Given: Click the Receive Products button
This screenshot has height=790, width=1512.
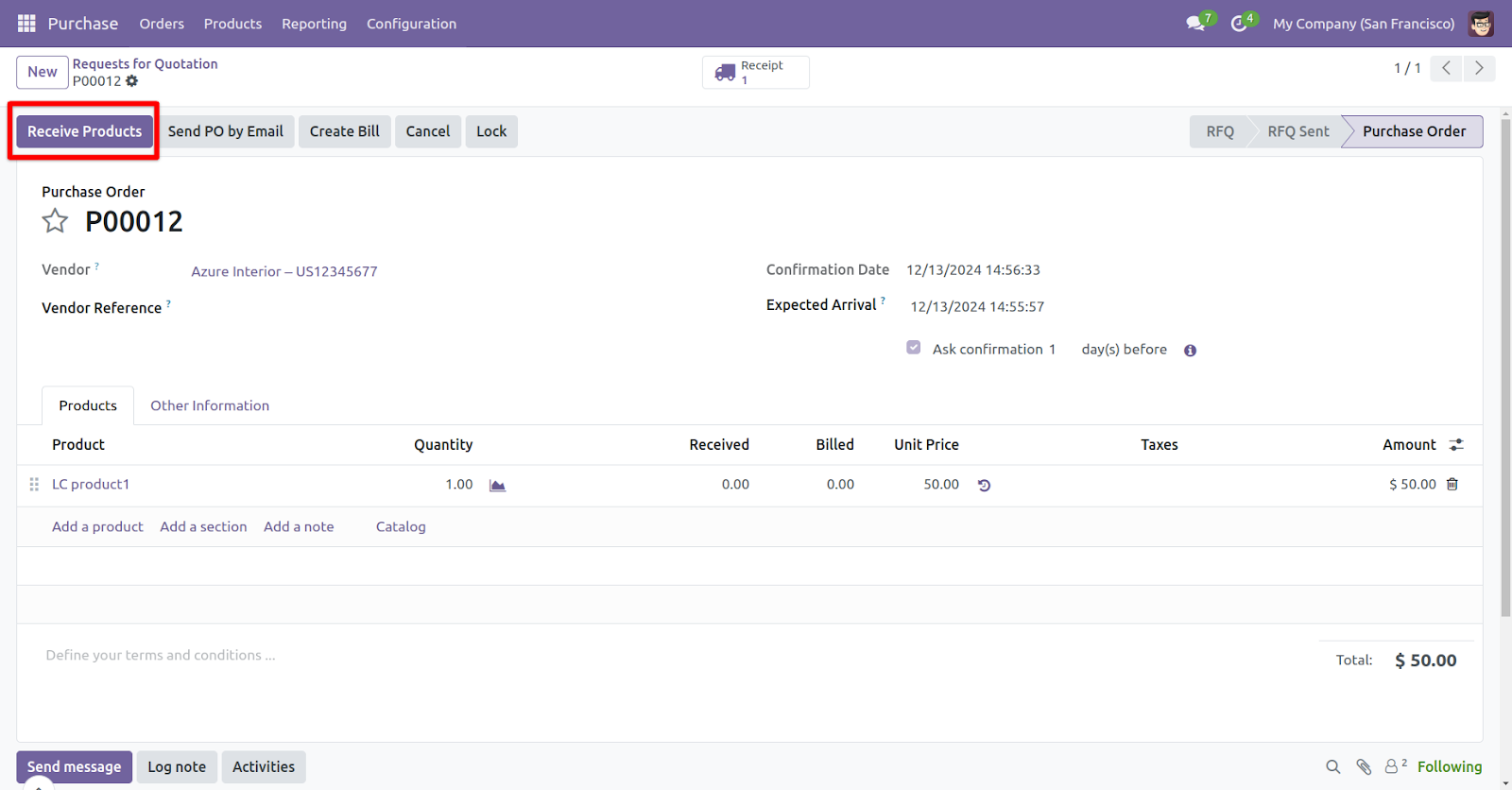Looking at the screenshot, I should (84, 131).
